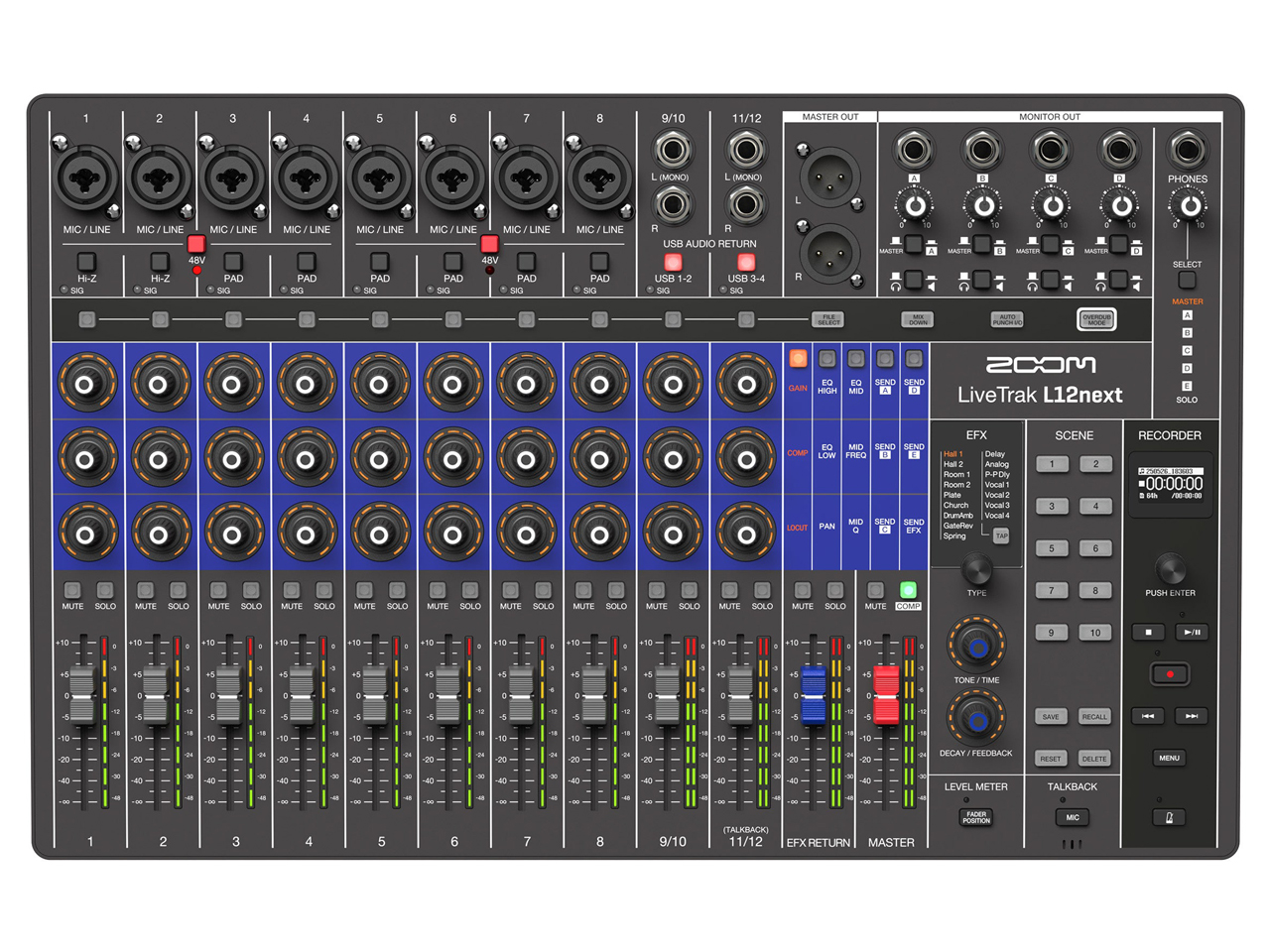Engage the PAD button on channel 3
Screen dimensions: 1270x952
[233, 262]
